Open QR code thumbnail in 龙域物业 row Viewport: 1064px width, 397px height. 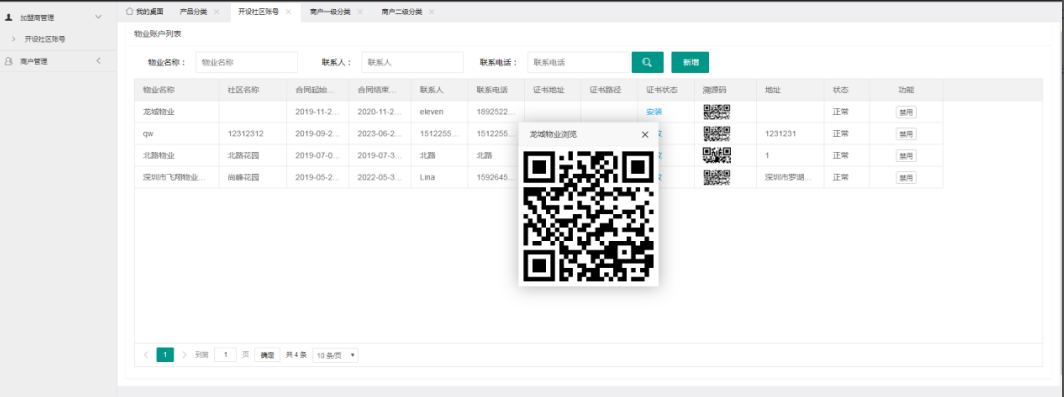717,112
